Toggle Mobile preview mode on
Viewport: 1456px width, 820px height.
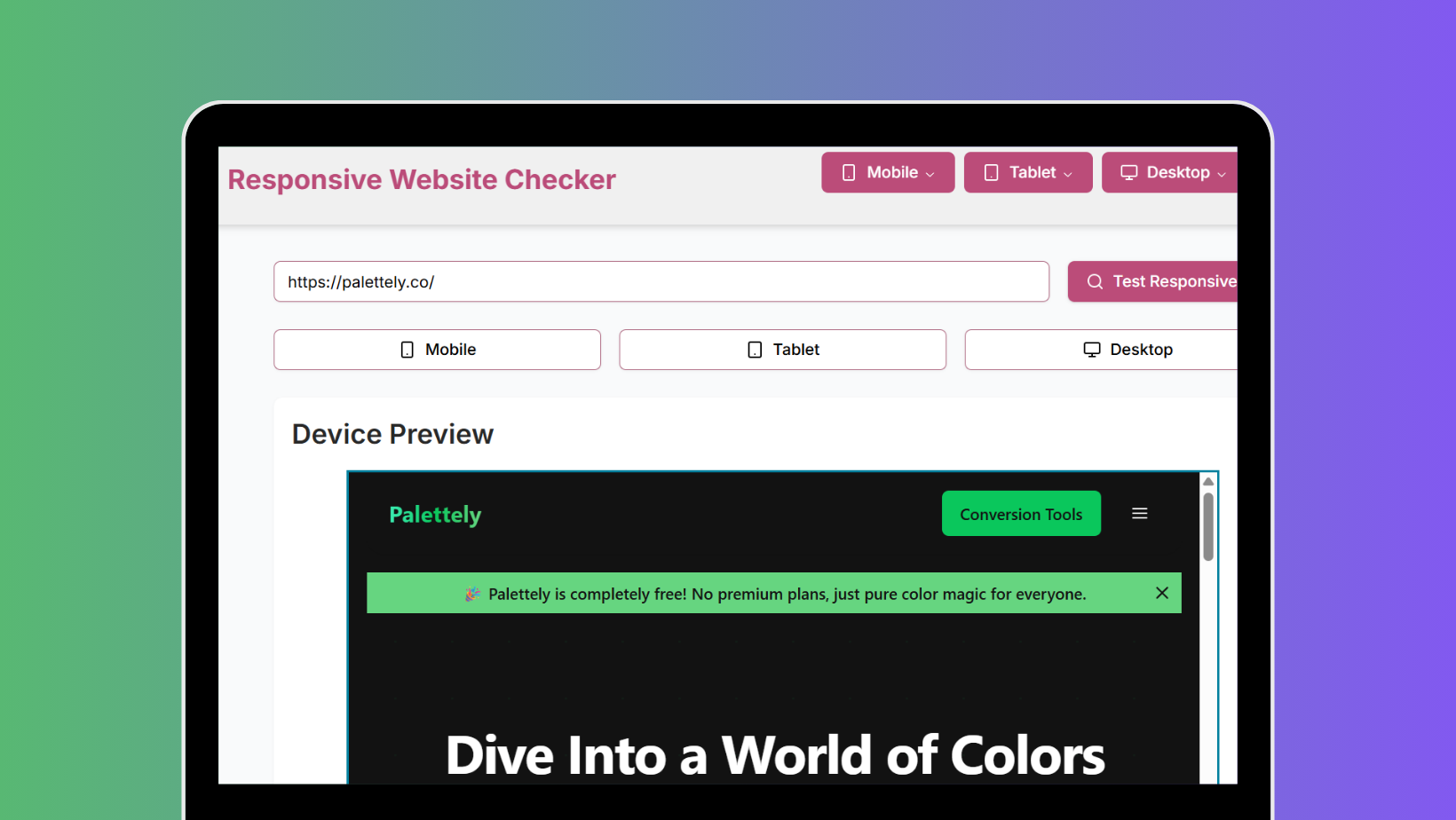pos(437,349)
